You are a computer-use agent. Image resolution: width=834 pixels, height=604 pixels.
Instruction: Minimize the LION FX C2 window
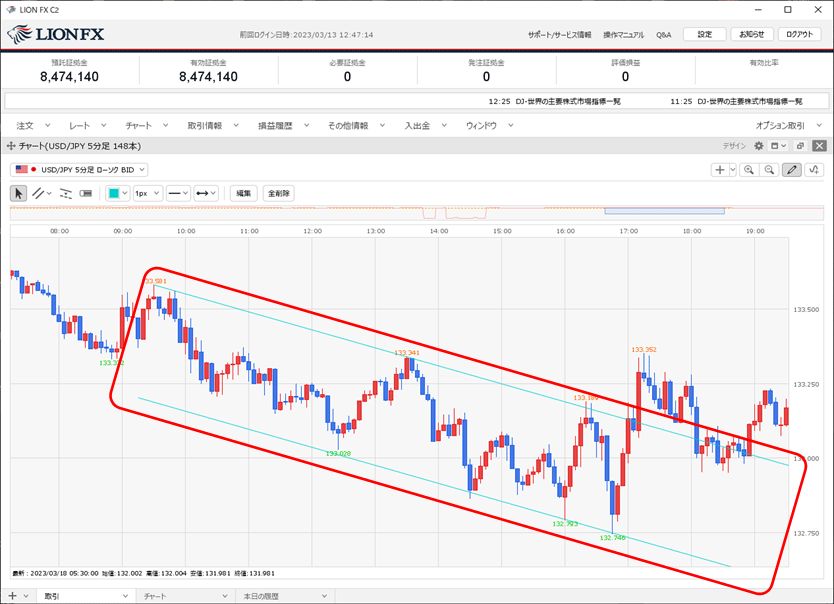(x=758, y=10)
